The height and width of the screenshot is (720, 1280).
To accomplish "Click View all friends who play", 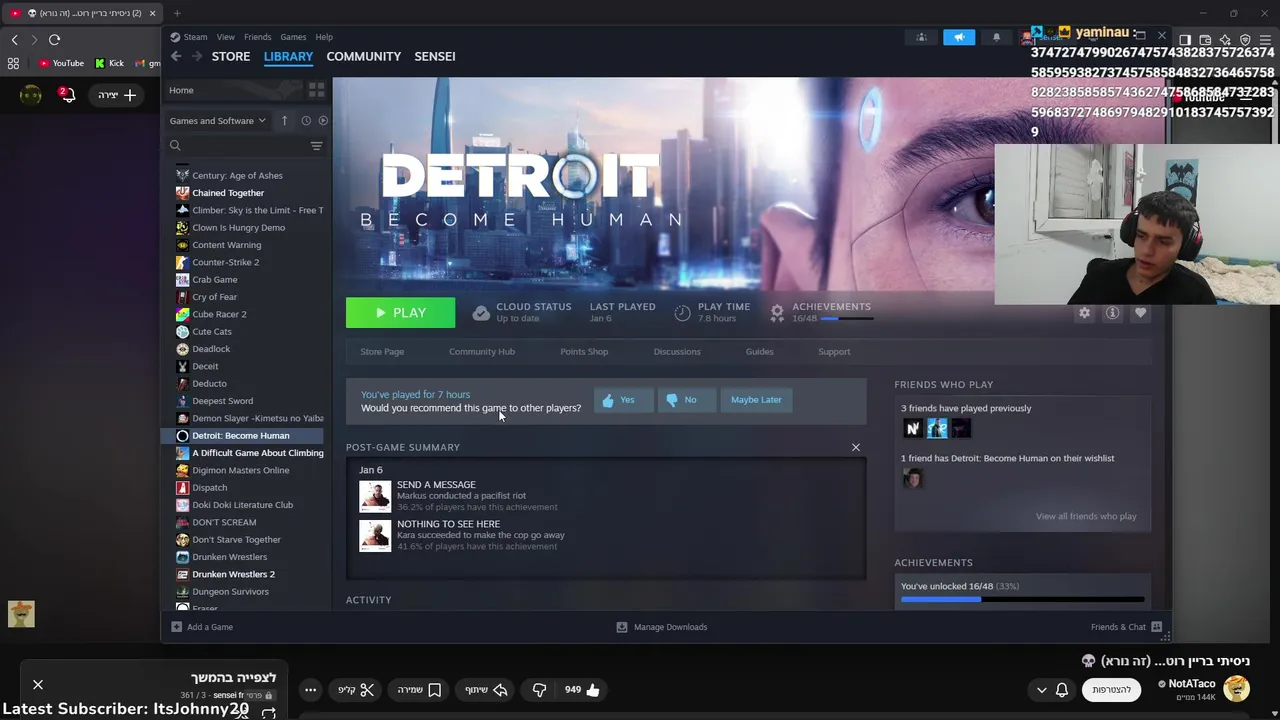I will click(x=1086, y=516).
